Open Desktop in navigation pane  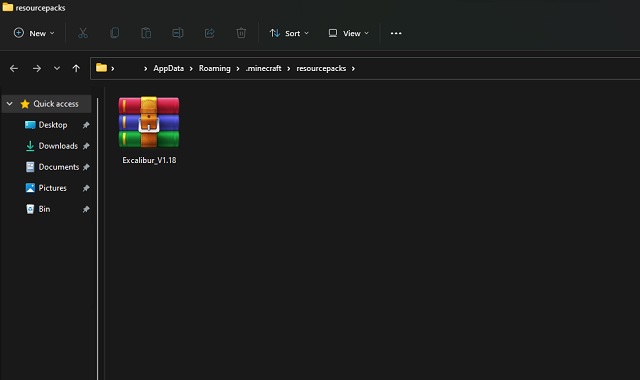point(53,125)
